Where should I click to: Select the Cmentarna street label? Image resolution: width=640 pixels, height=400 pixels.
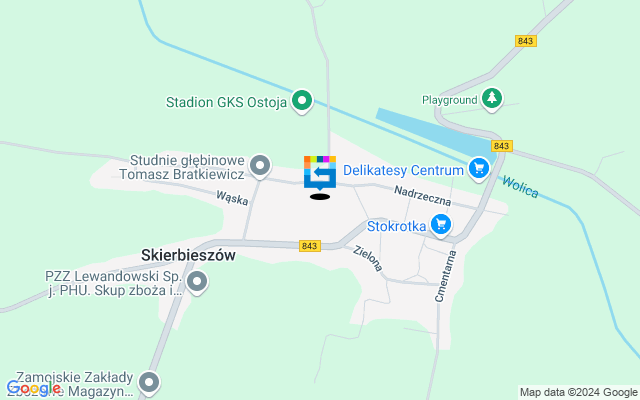(x=445, y=276)
